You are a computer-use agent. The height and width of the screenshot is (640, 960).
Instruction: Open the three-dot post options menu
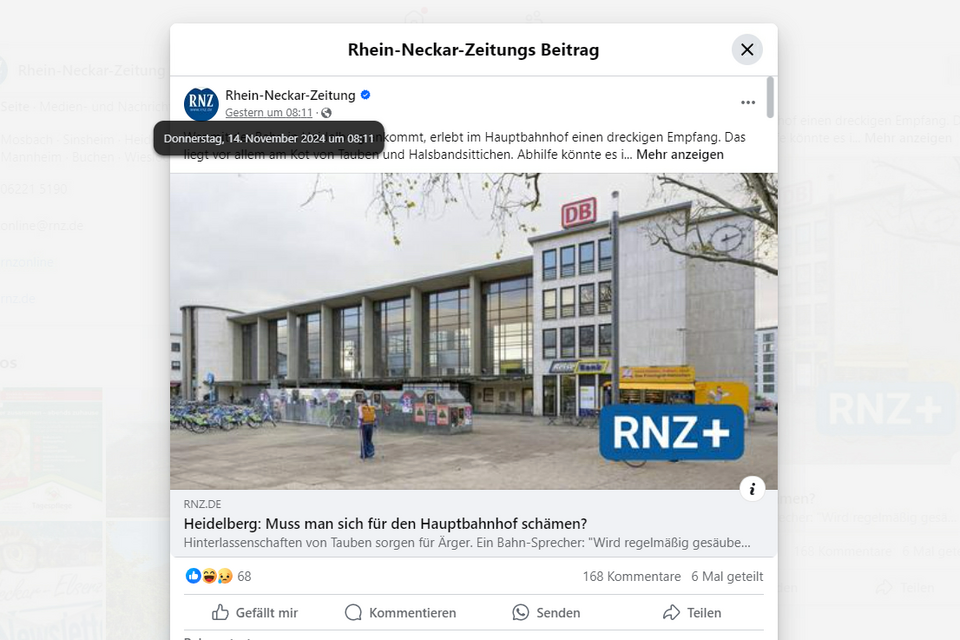pos(748,102)
